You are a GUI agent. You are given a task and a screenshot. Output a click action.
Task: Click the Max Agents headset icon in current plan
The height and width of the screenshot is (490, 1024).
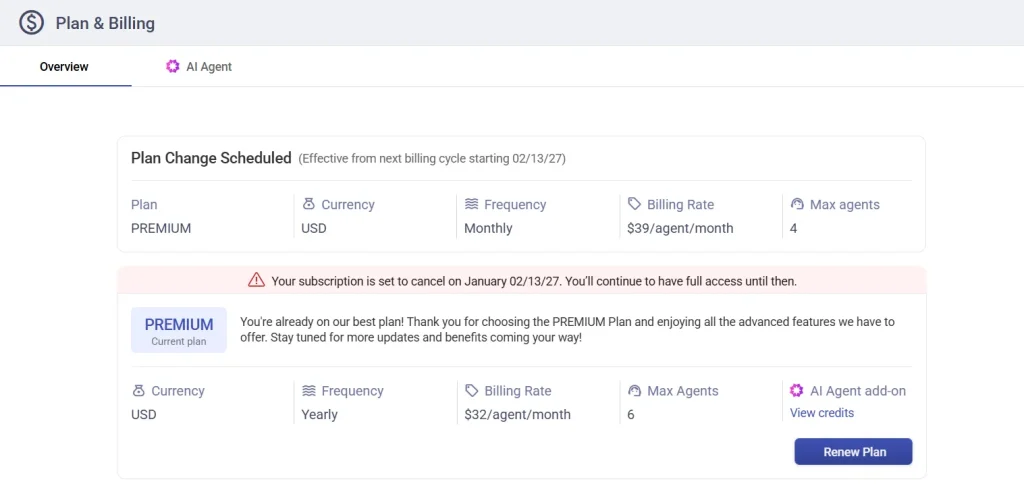(634, 391)
